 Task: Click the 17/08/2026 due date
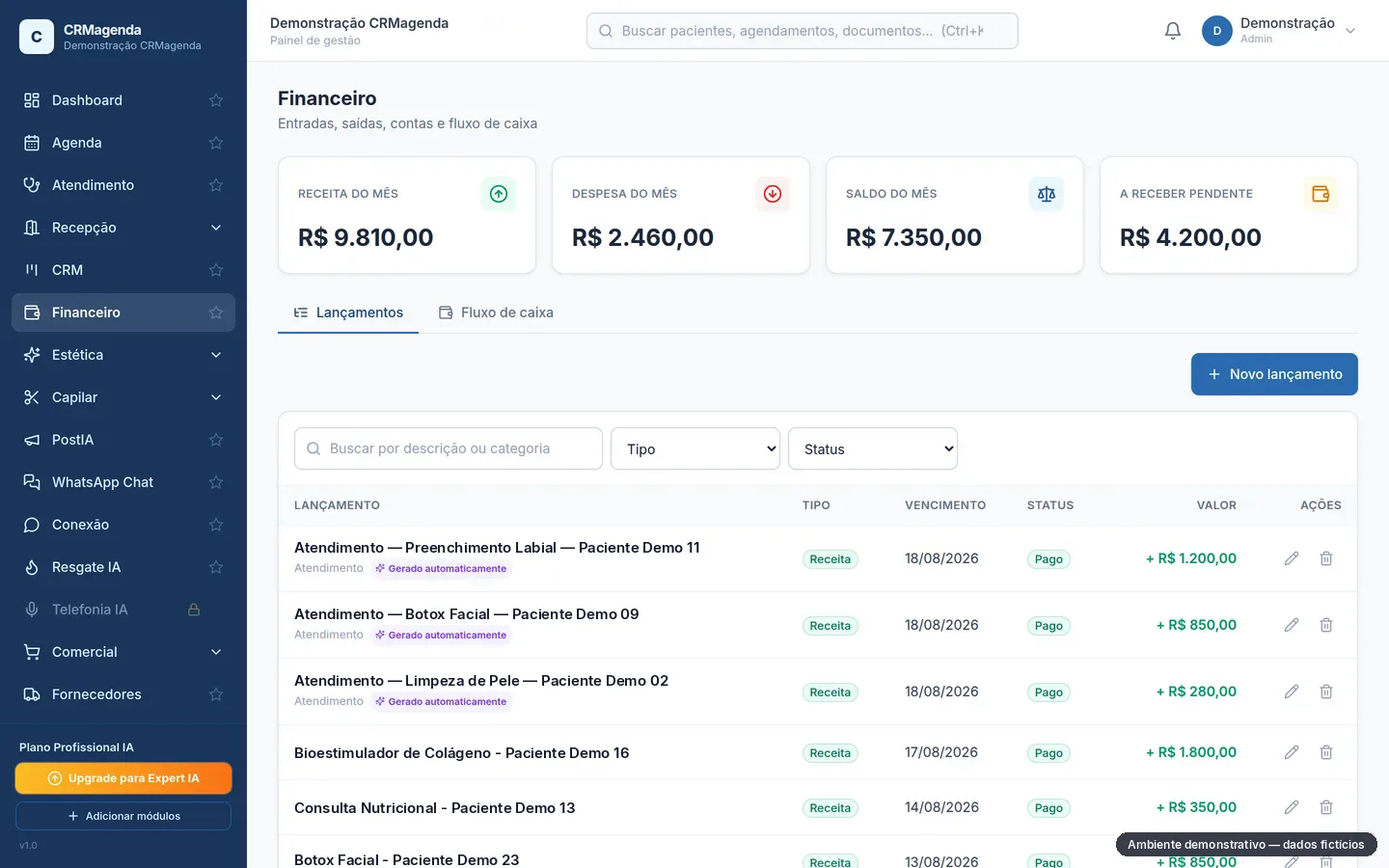pos(941,752)
